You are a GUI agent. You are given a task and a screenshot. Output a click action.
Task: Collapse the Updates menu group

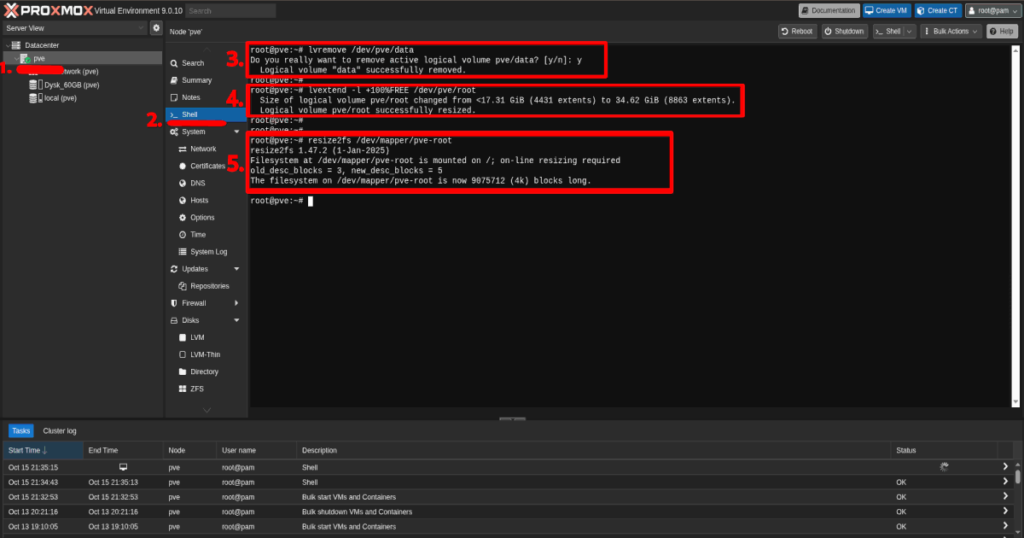coord(236,269)
